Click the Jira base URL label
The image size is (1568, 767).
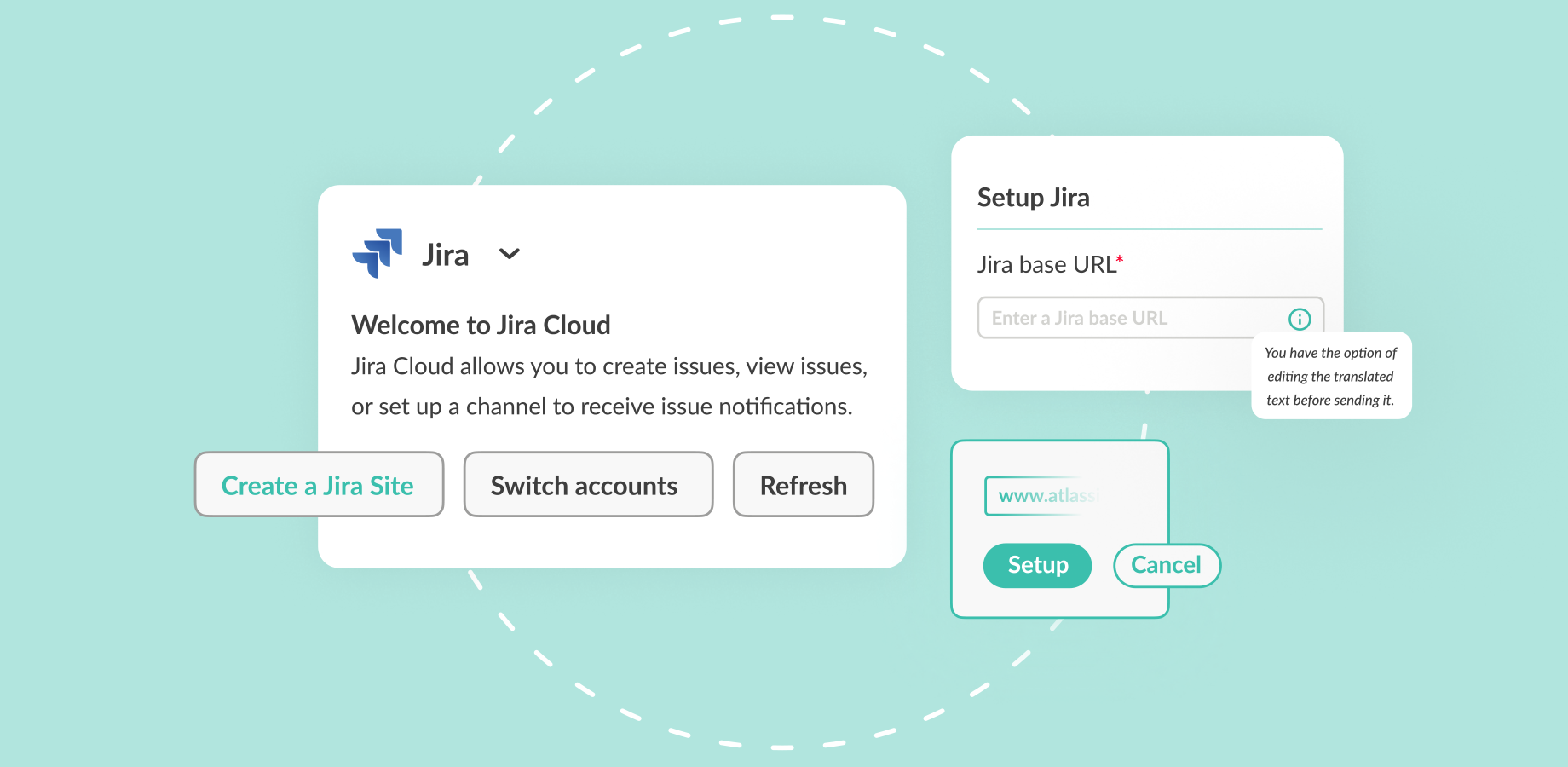click(1050, 264)
